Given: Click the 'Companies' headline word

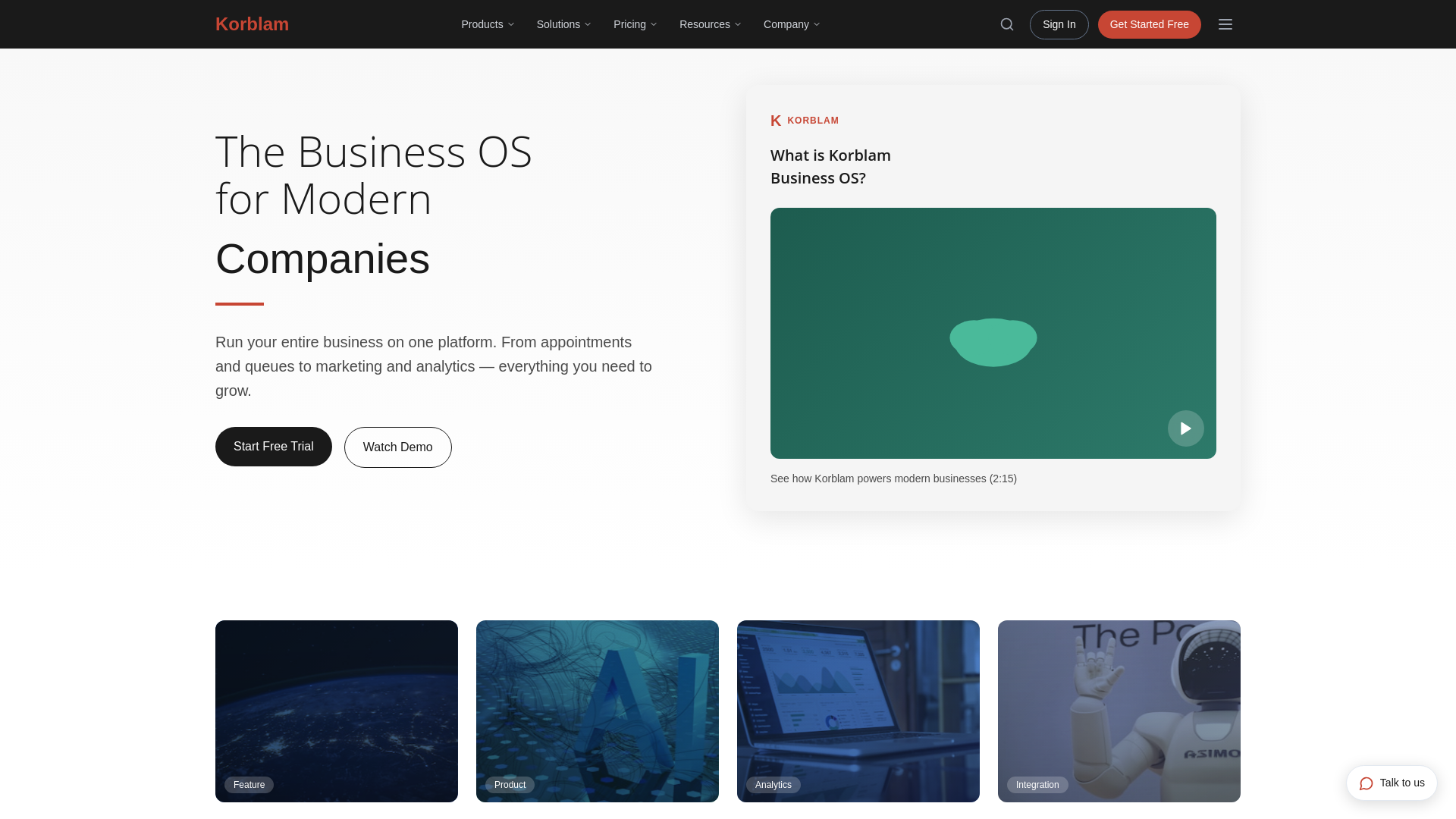Looking at the screenshot, I should click(x=322, y=259).
